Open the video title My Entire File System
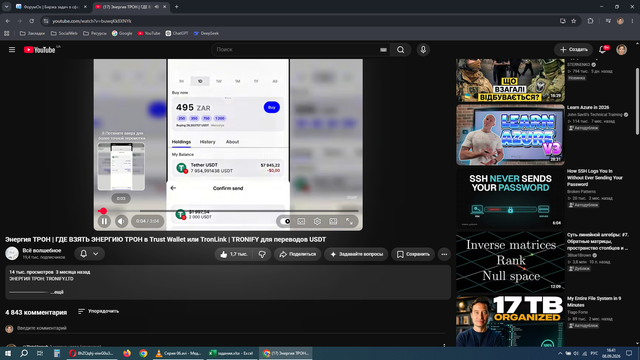This screenshot has width=640, height=360. tap(594, 302)
